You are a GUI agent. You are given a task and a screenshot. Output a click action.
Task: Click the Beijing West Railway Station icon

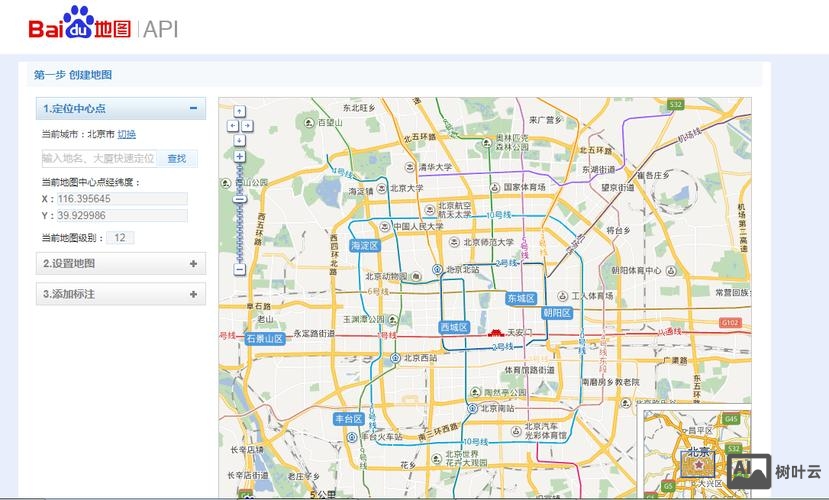pyautogui.click(x=395, y=358)
